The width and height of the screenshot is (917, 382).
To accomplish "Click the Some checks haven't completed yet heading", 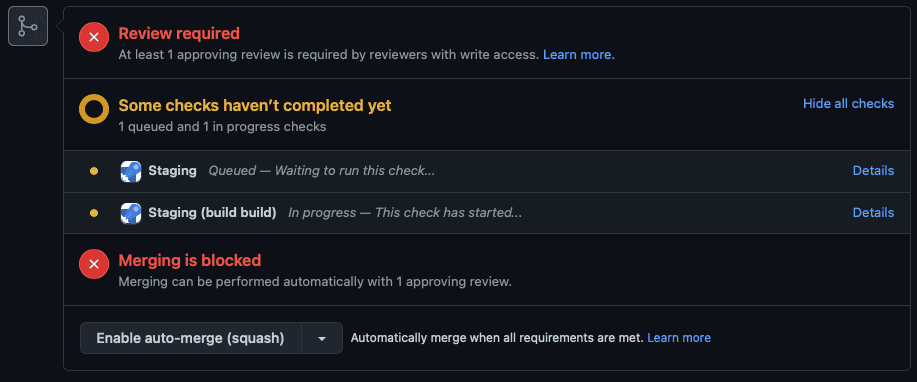I will pyautogui.click(x=255, y=105).
